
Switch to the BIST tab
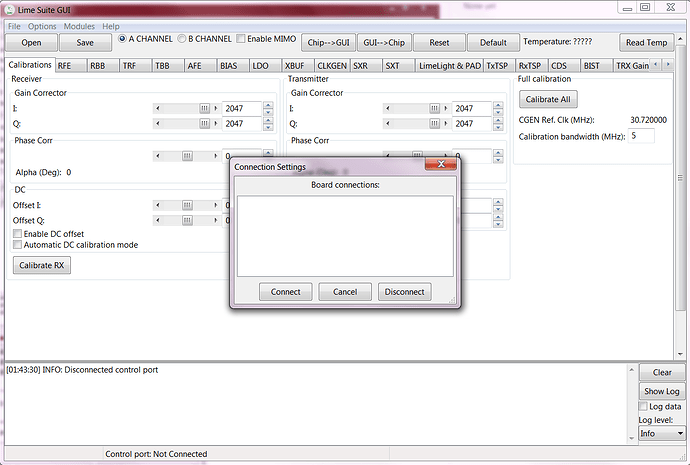tap(597, 66)
